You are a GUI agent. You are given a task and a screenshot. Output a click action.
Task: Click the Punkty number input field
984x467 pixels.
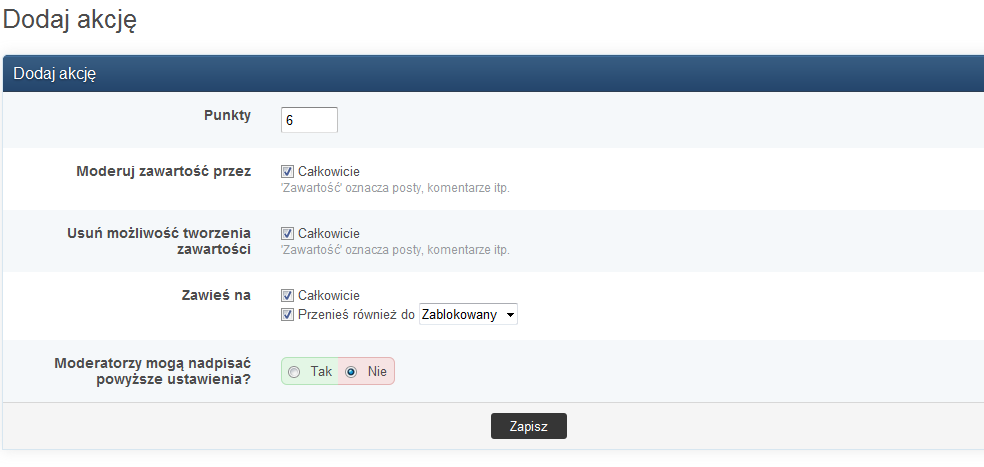tap(309, 120)
